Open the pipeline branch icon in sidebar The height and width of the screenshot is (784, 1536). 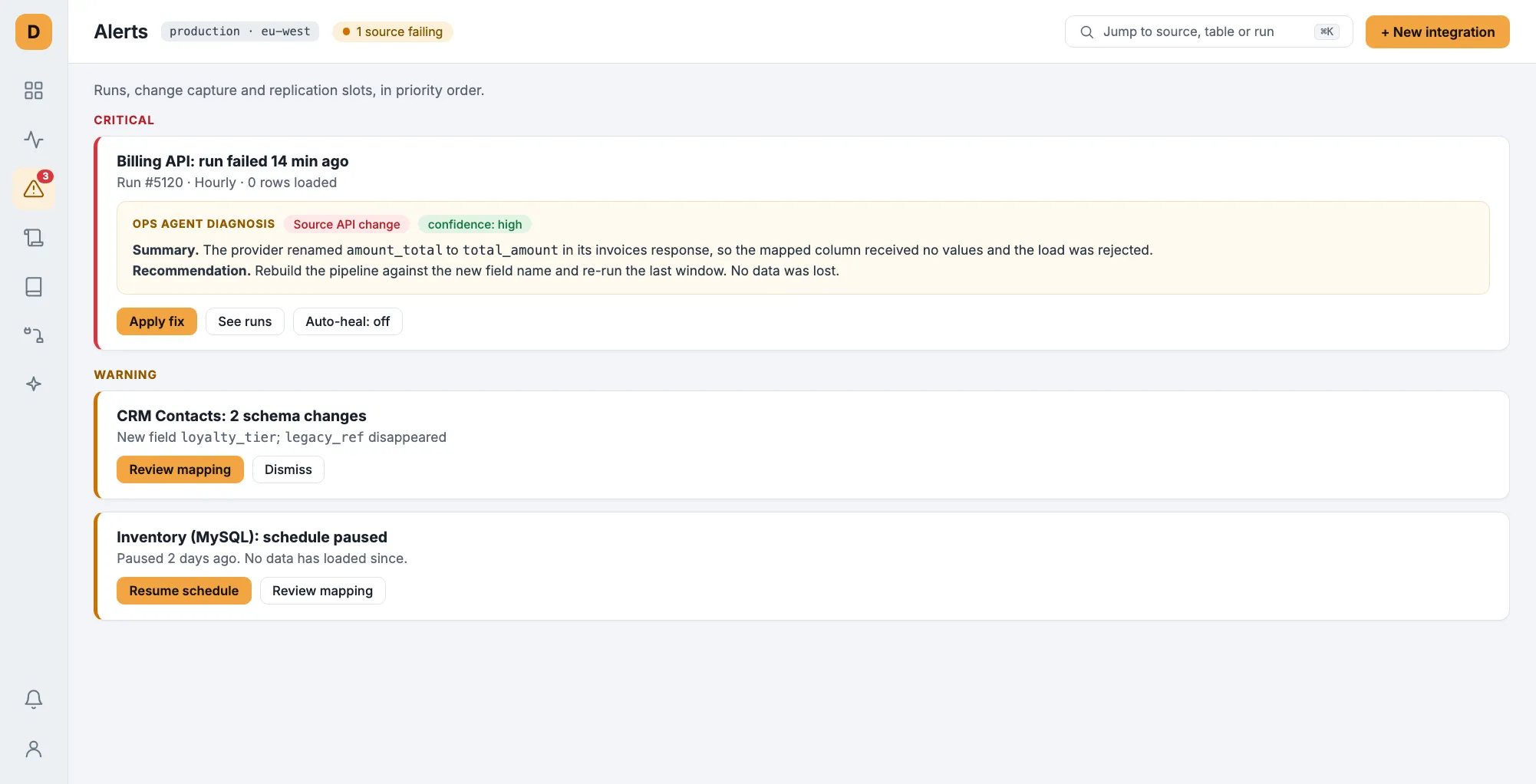34,335
